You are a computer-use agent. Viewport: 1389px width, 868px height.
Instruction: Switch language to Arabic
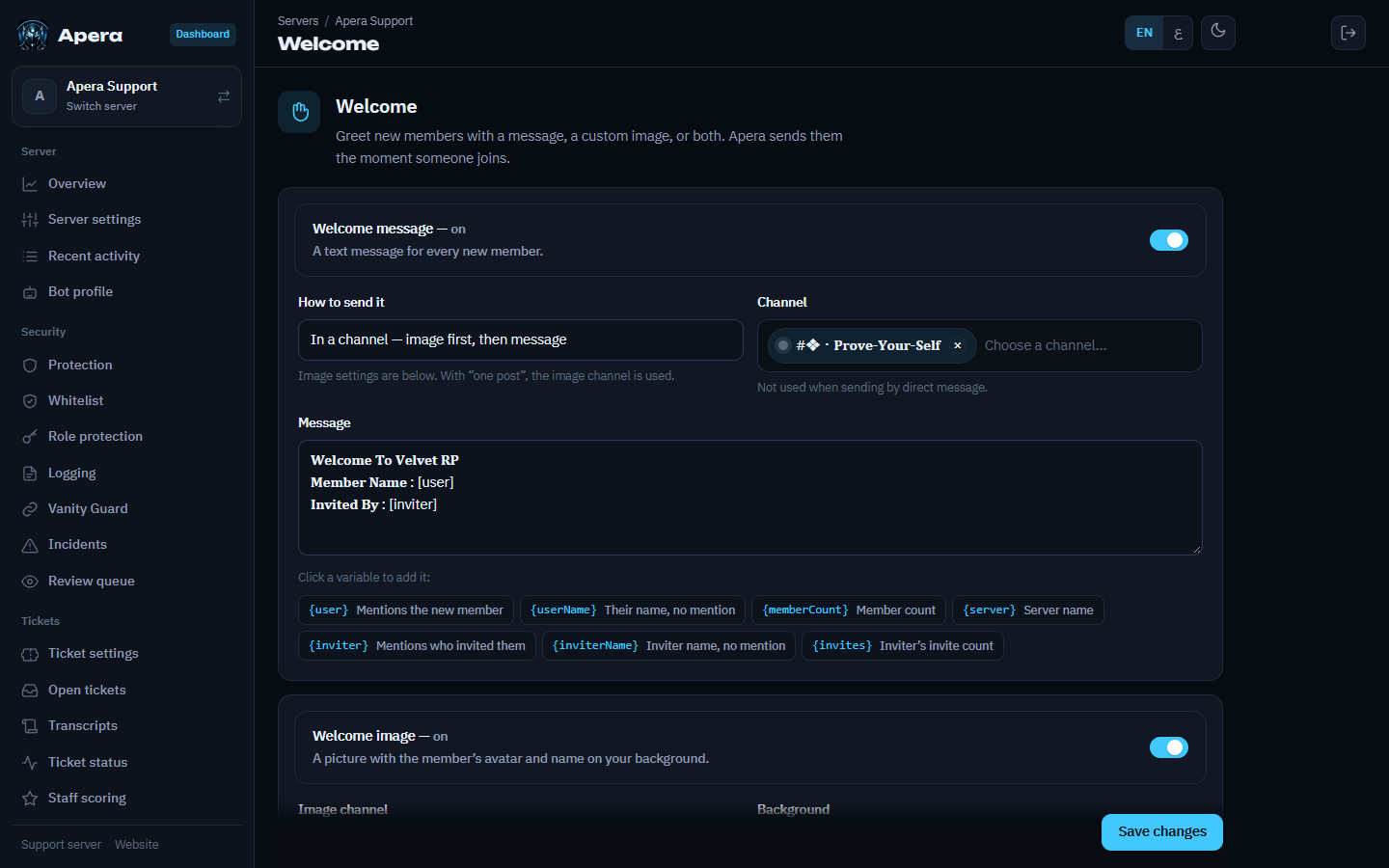point(1178,33)
